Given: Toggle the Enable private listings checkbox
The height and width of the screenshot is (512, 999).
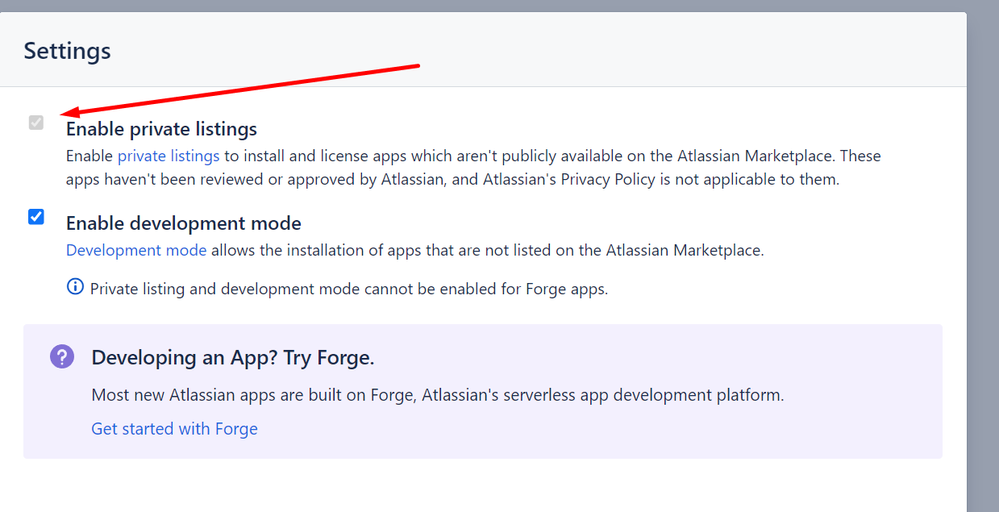Looking at the screenshot, I should (36, 122).
